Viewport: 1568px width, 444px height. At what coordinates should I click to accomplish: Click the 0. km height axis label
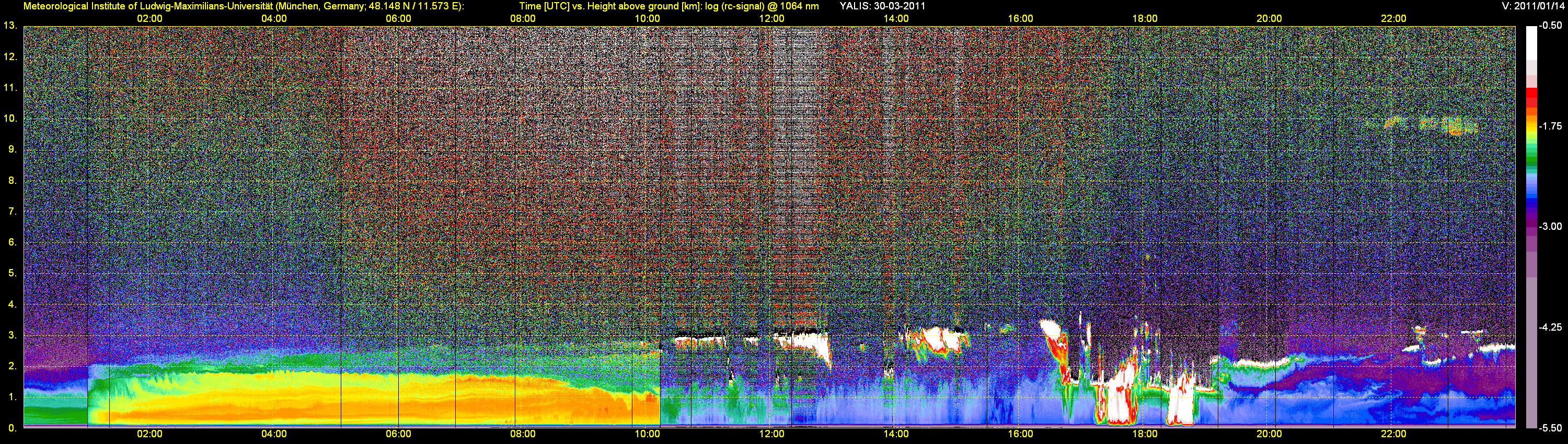[12, 428]
